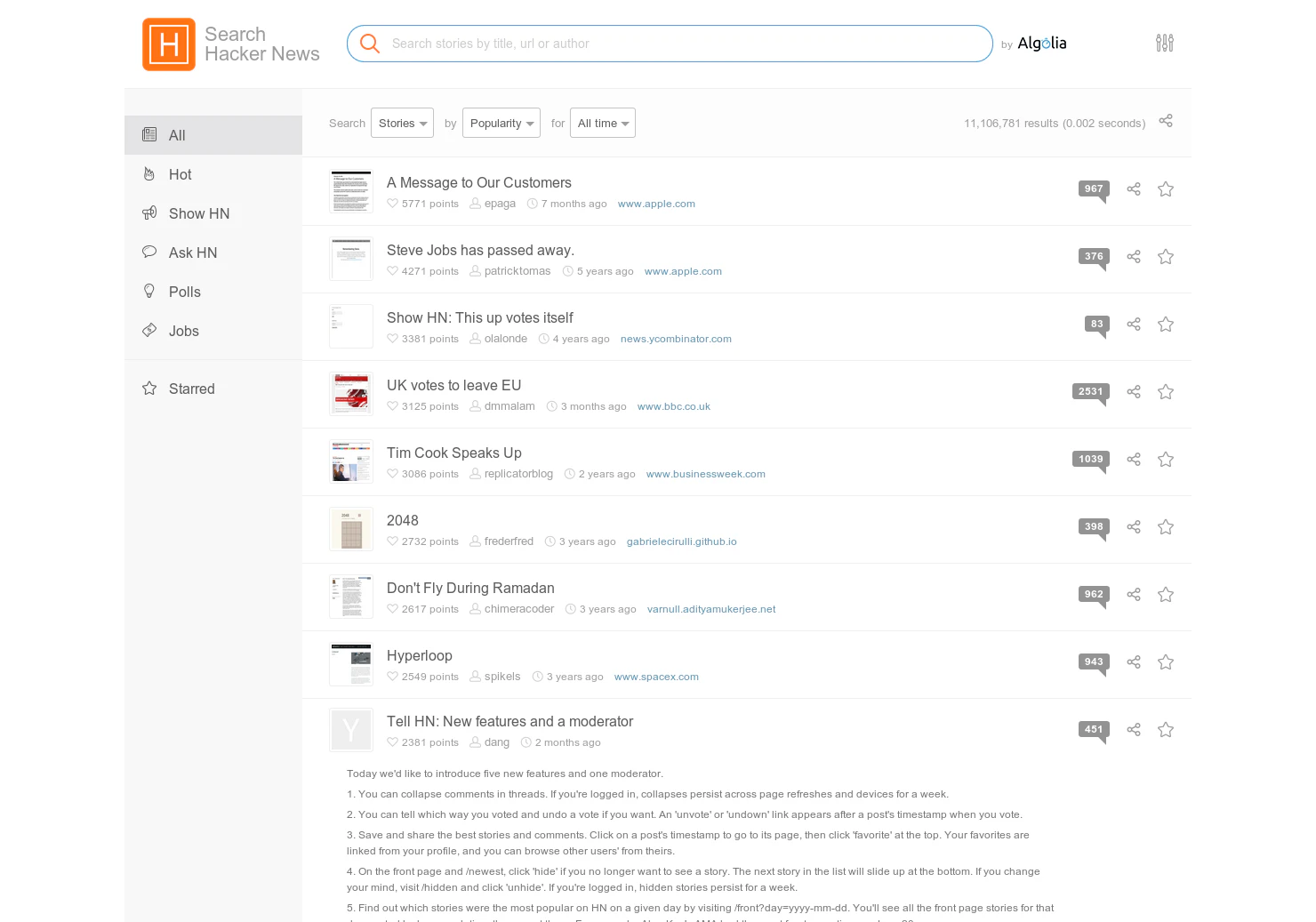Open author epaga's profile

(x=500, y=204)
